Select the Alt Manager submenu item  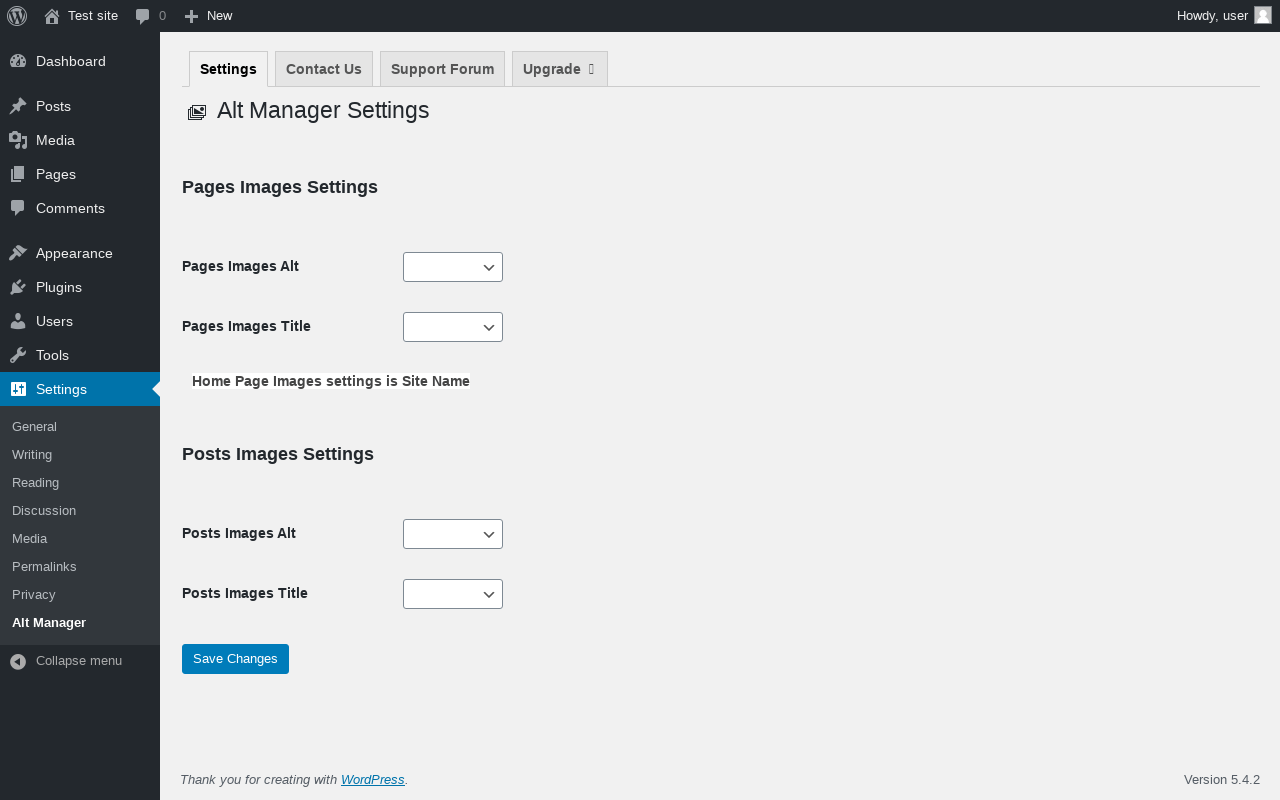80,623
